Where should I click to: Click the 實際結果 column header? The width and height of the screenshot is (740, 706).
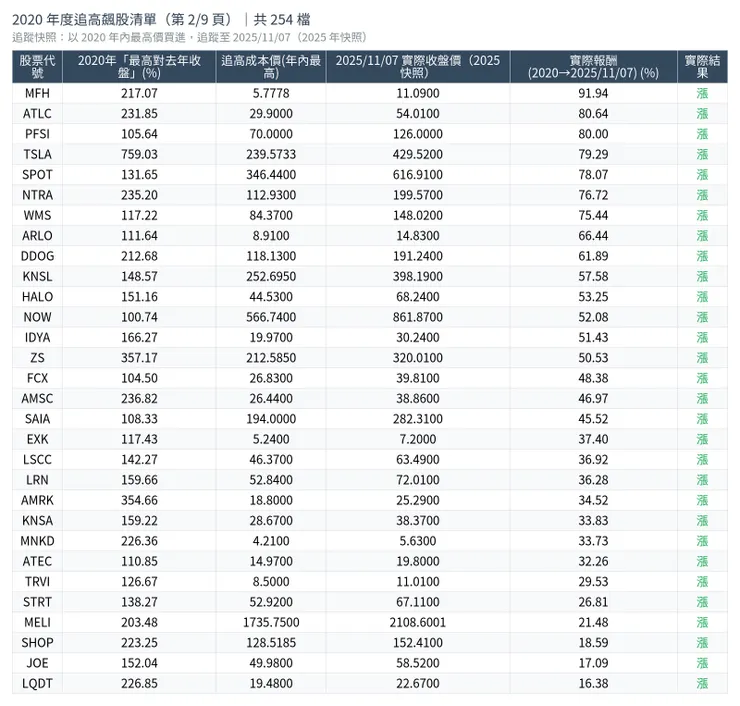tap(702, 67)
